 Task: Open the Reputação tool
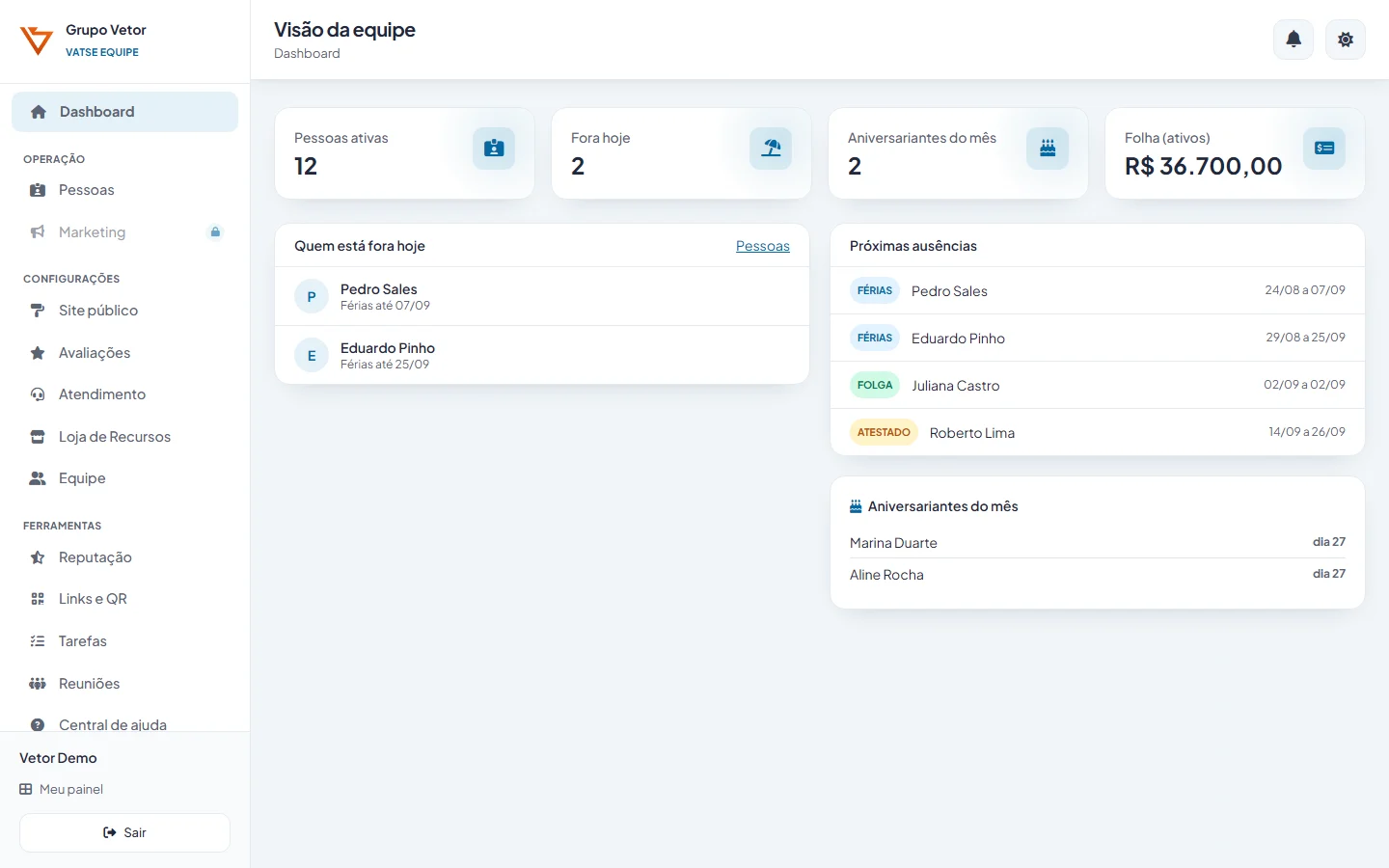[x=124, y=557]
